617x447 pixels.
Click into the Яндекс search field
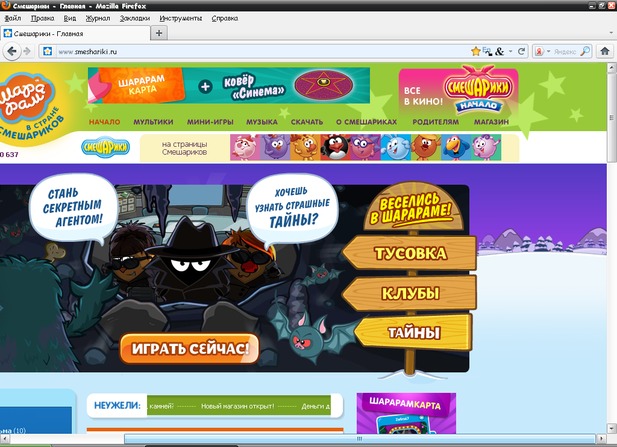point(565,51)
